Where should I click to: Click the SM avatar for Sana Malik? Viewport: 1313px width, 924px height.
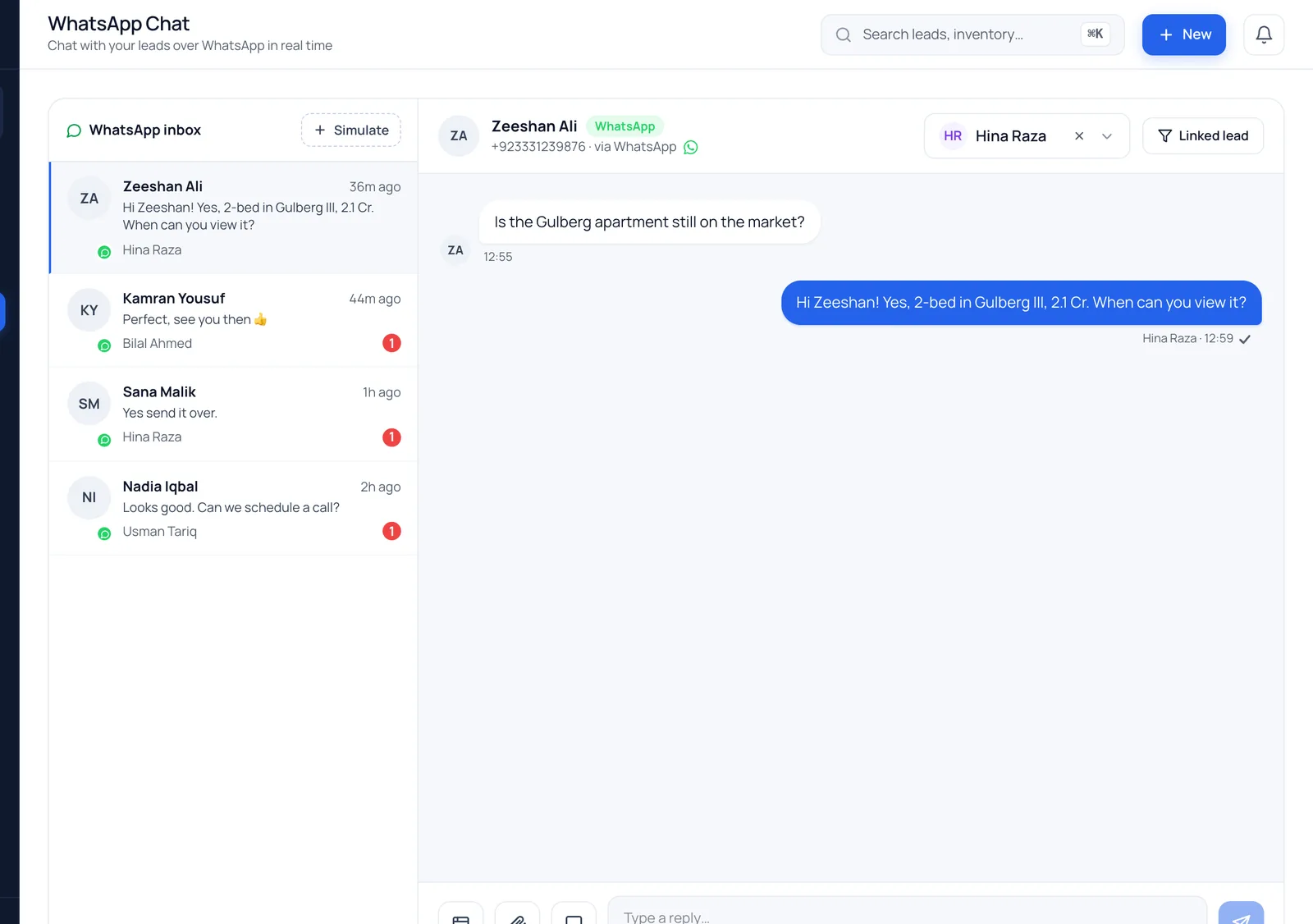(89, 404)
